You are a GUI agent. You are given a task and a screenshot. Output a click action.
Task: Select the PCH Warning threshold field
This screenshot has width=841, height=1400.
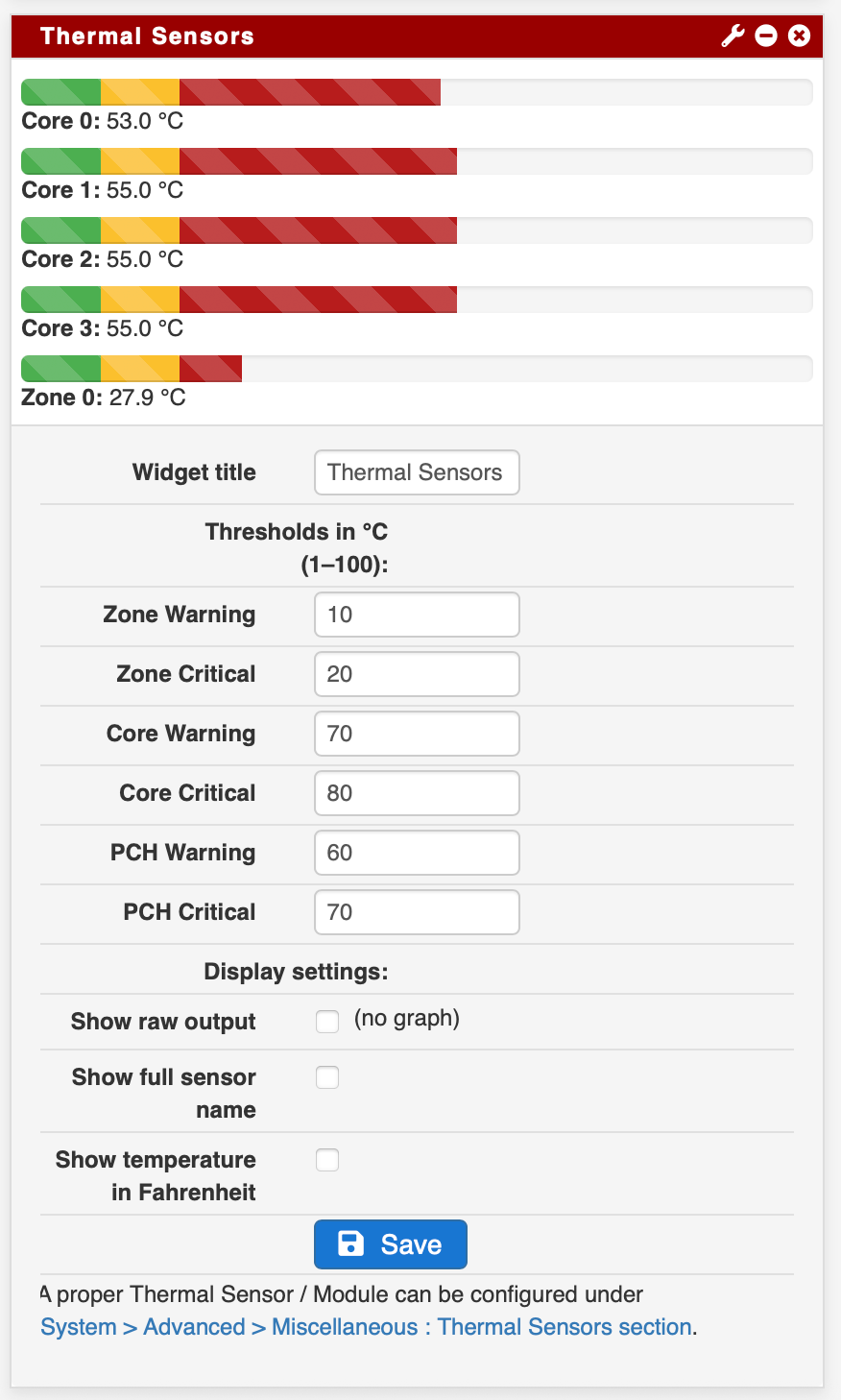click(x=417, y=853)
